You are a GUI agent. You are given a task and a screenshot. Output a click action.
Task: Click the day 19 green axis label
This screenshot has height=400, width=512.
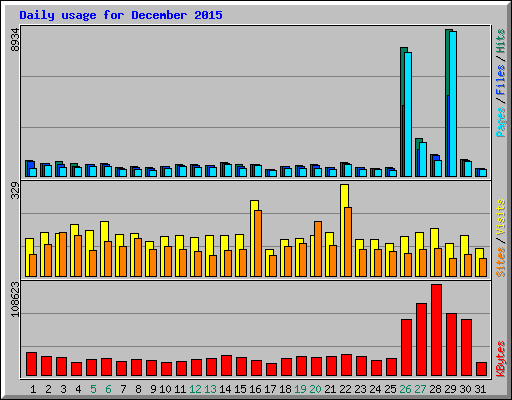pos(300,389)
